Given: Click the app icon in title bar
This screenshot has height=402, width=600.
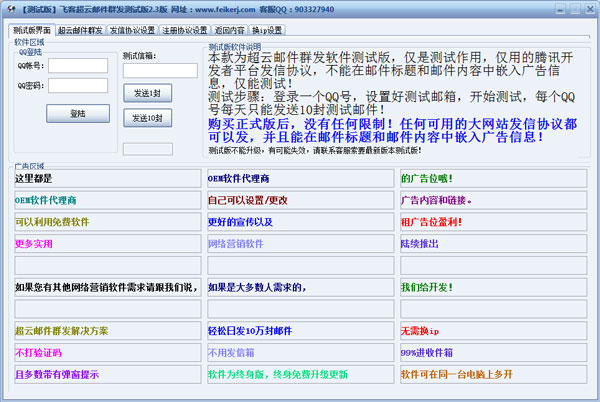Looking at the screenshot, I should coord(10,9).
